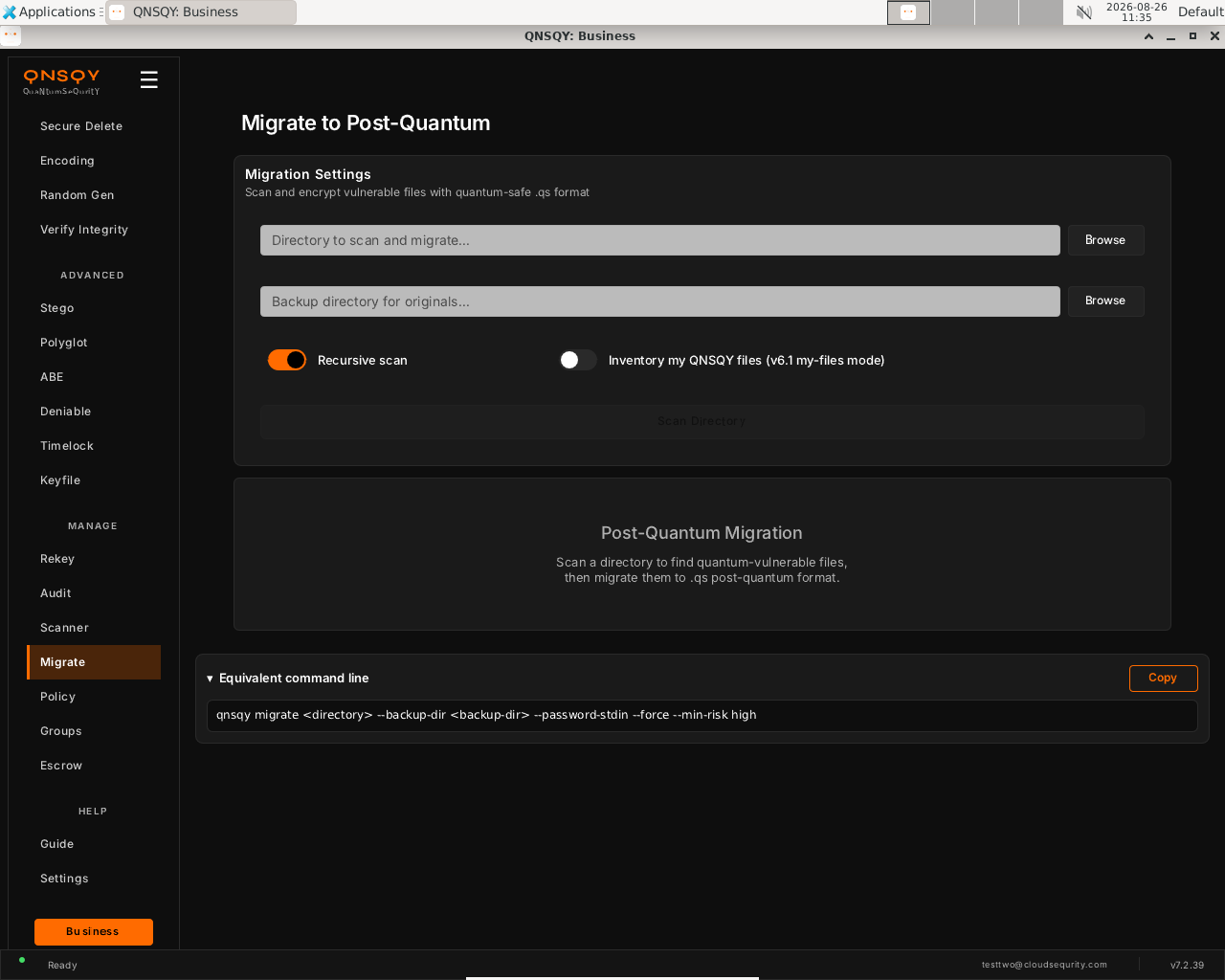Enable Inventory my QNSQY files toggle
Screen dimensions: 1225x980
578,360
